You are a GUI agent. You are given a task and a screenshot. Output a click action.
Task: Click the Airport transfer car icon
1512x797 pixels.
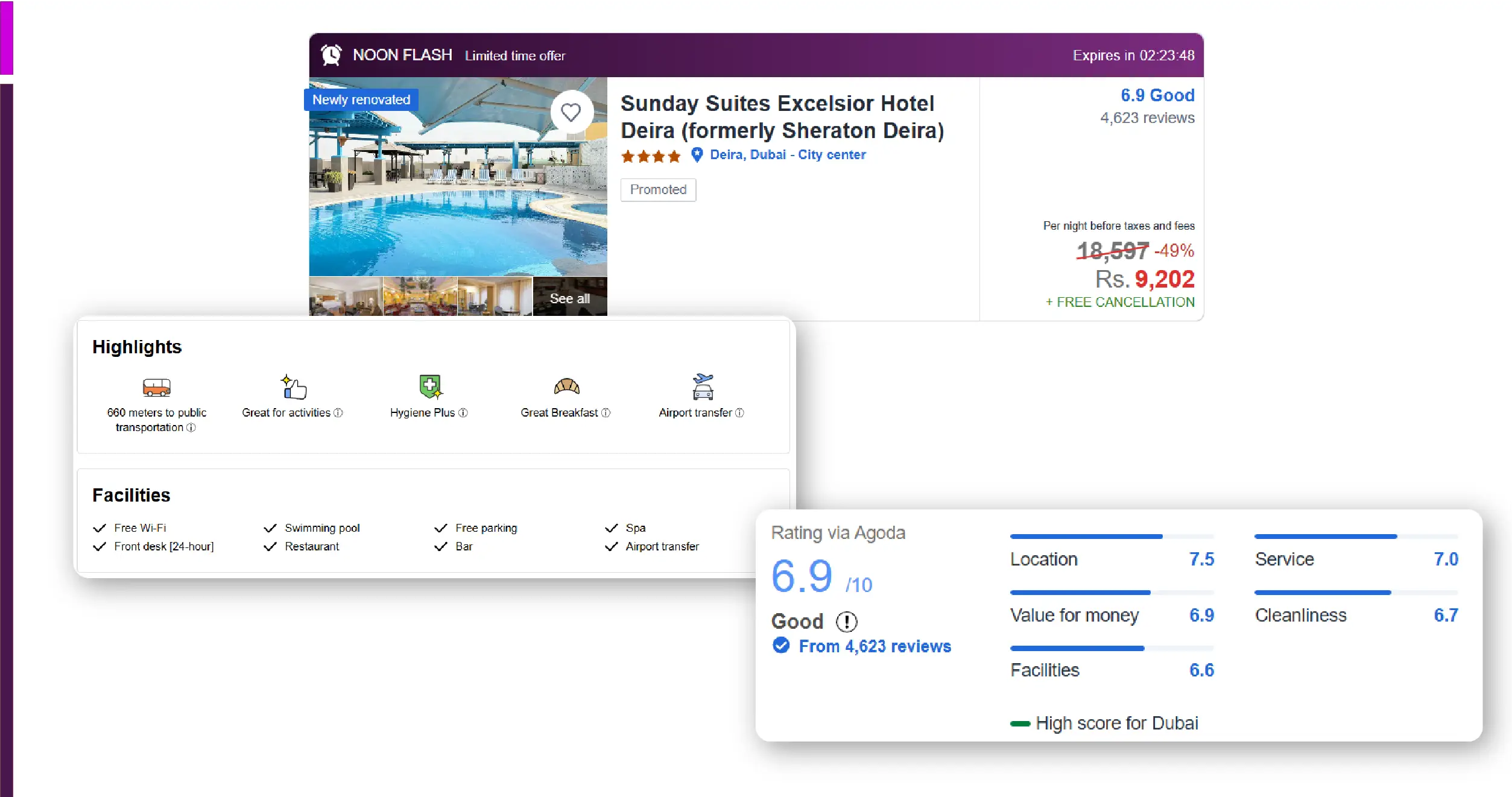703,387
